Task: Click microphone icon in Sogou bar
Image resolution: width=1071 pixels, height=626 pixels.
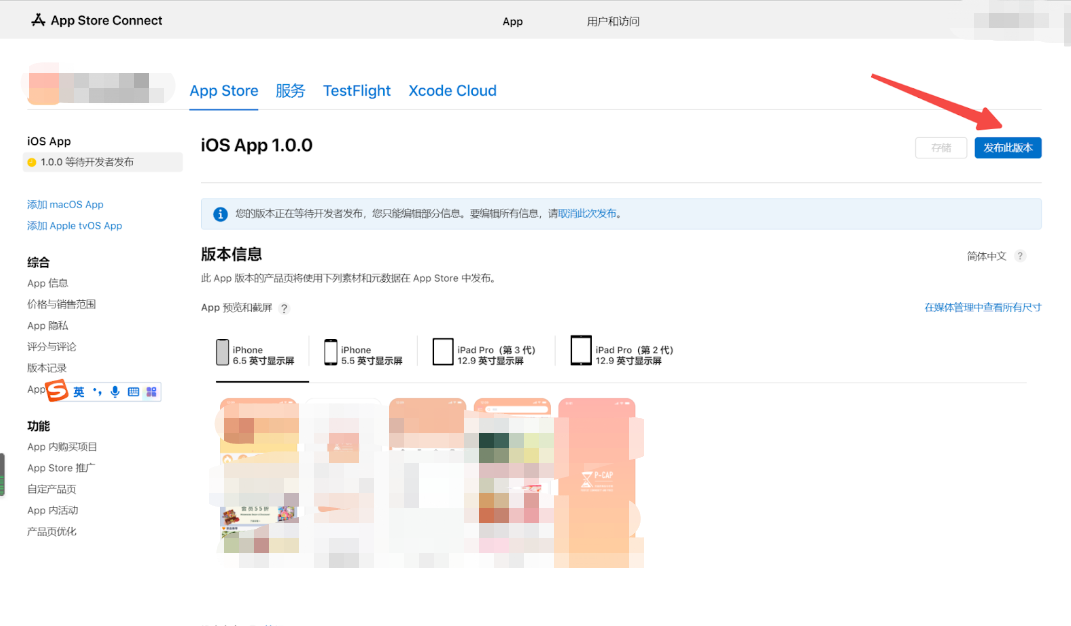Action: coord(115,392)
